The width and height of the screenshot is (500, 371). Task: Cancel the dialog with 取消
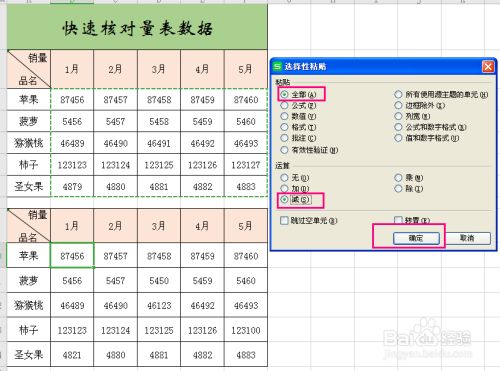[467, 238]
